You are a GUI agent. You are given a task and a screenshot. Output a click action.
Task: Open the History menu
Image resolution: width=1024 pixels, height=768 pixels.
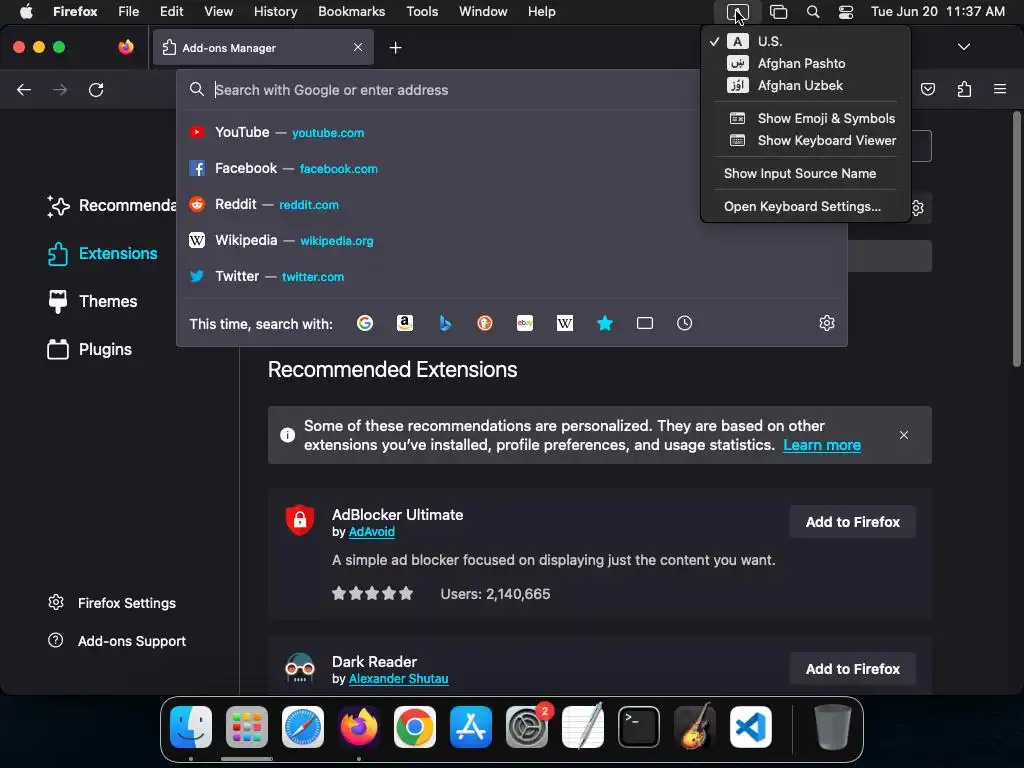pyautogui.click(x=275, y=12)
